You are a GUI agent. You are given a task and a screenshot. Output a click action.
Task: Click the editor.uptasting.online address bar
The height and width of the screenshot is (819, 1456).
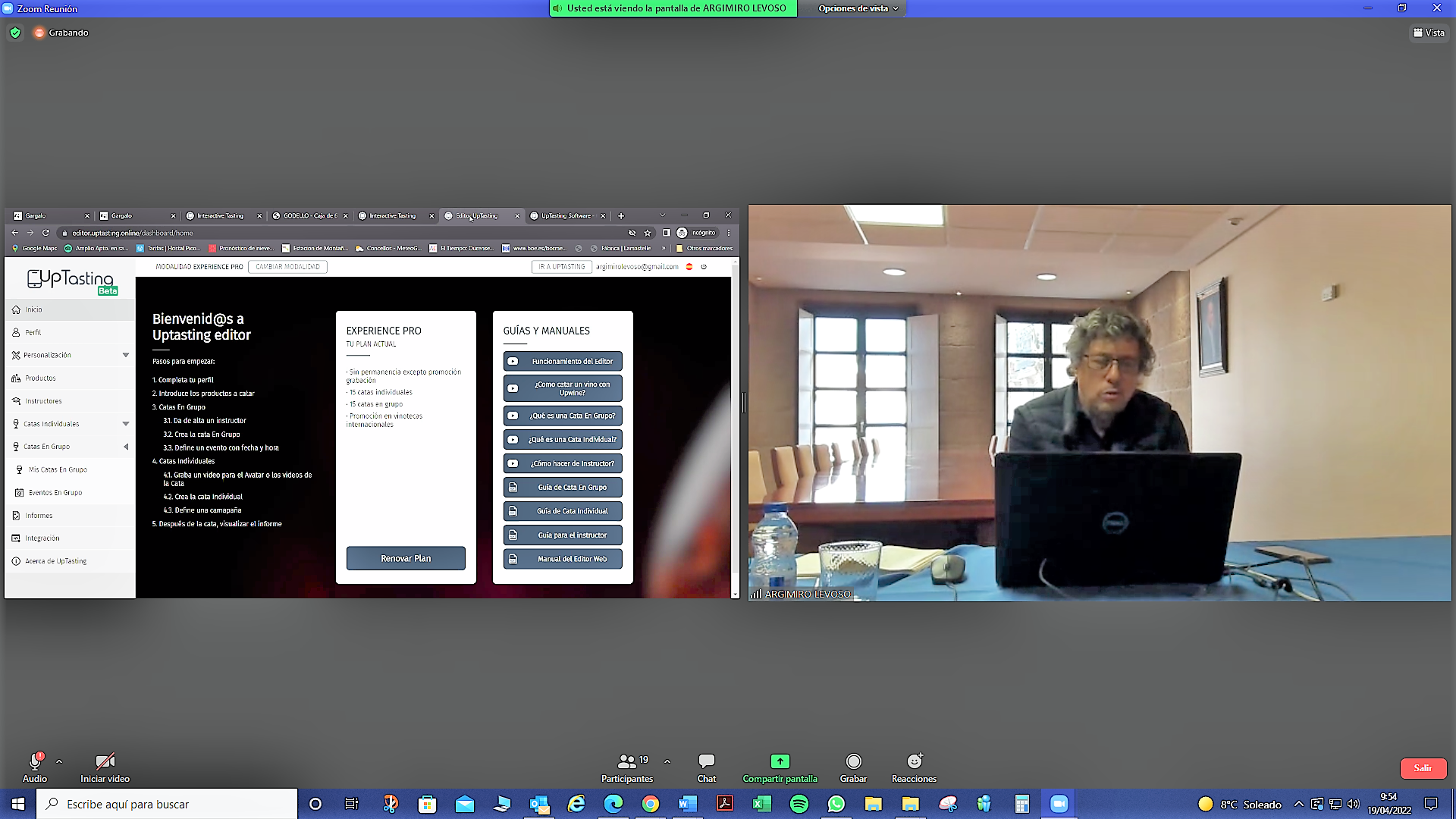(x=341, y=233)
